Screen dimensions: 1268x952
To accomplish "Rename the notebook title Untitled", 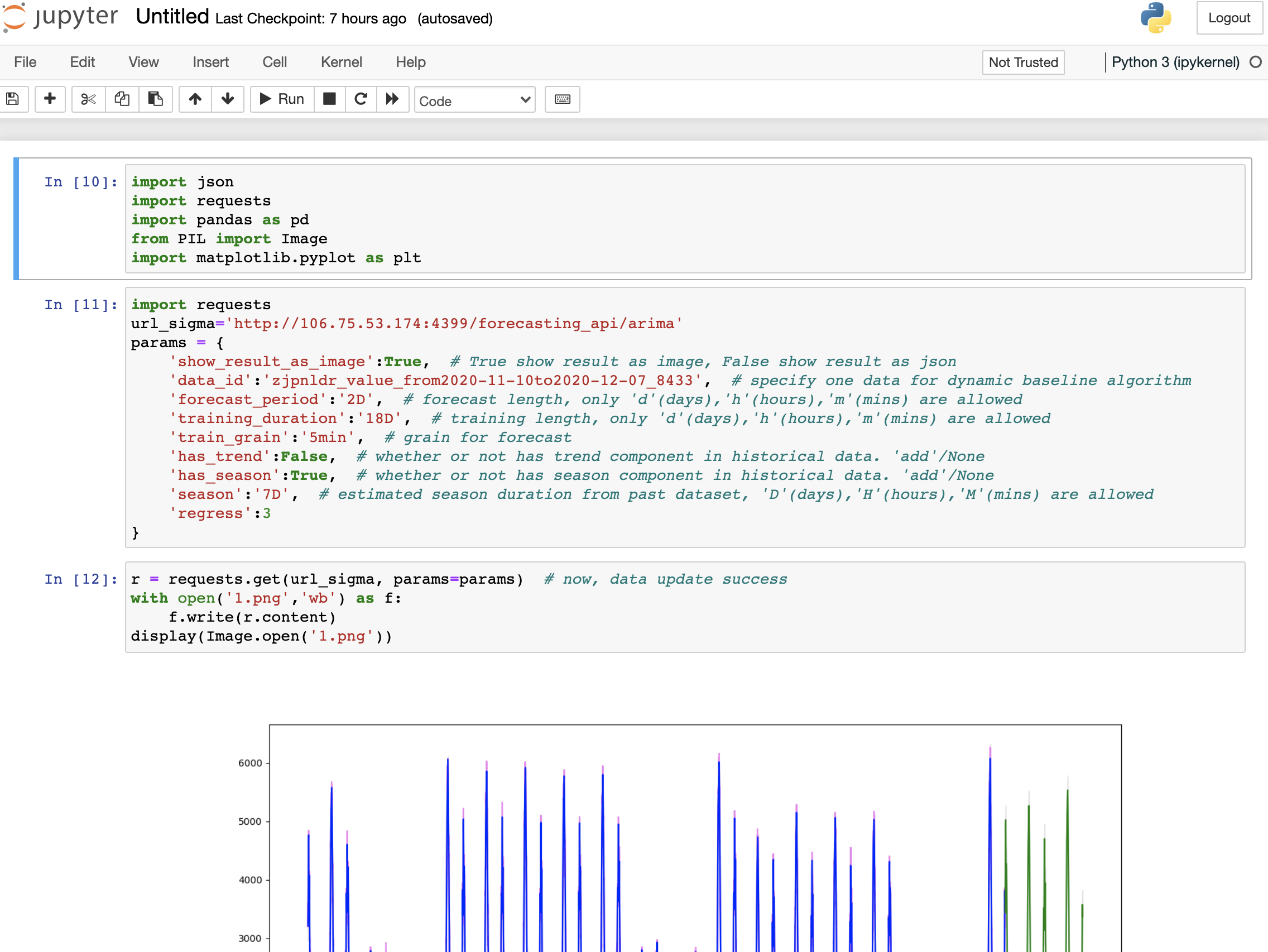I will [172, 17].
